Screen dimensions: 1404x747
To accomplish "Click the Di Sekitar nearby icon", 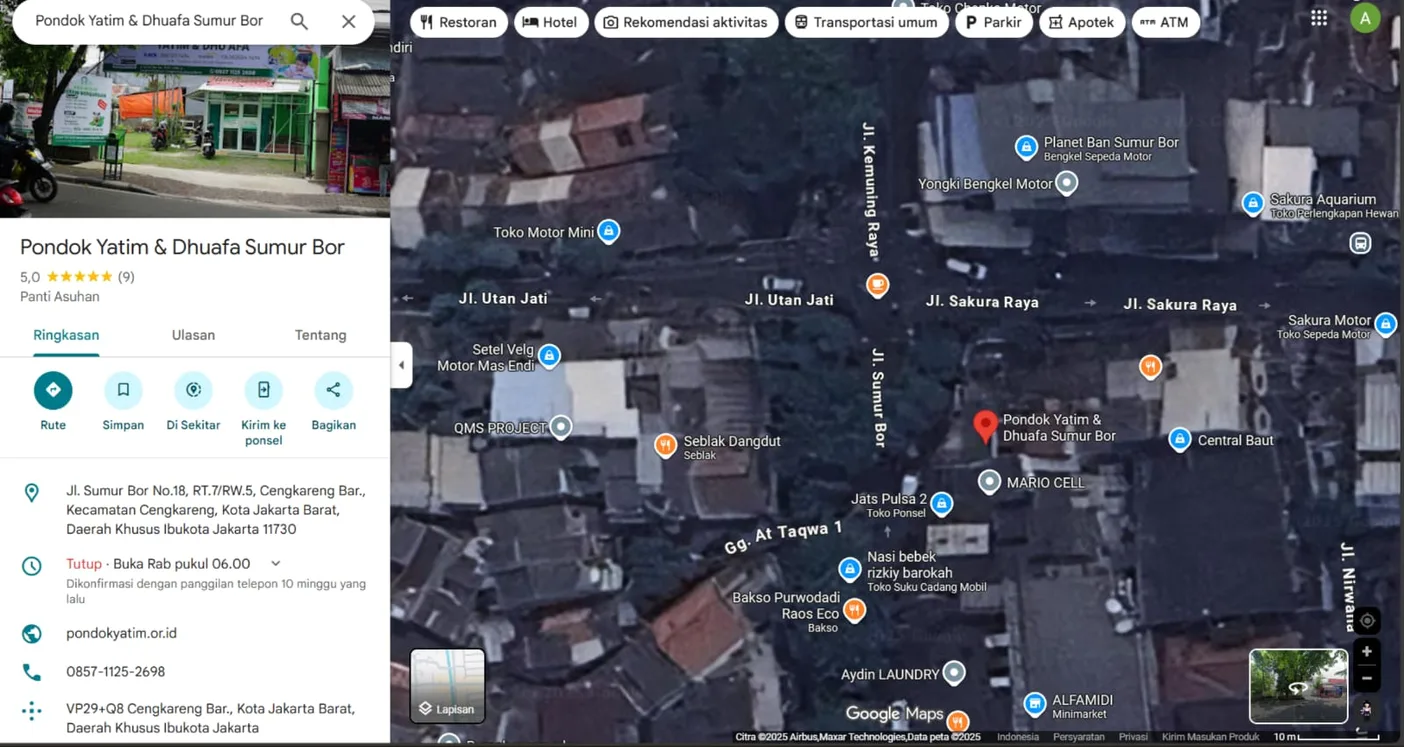I will point(193,390).
